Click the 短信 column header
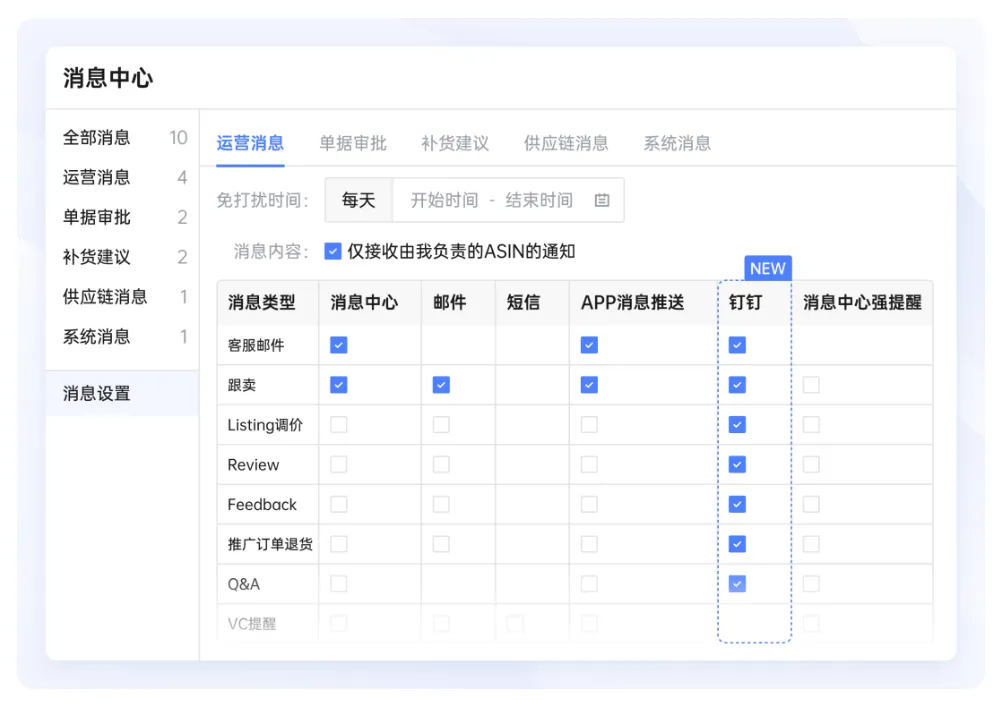 pos(523,303)
